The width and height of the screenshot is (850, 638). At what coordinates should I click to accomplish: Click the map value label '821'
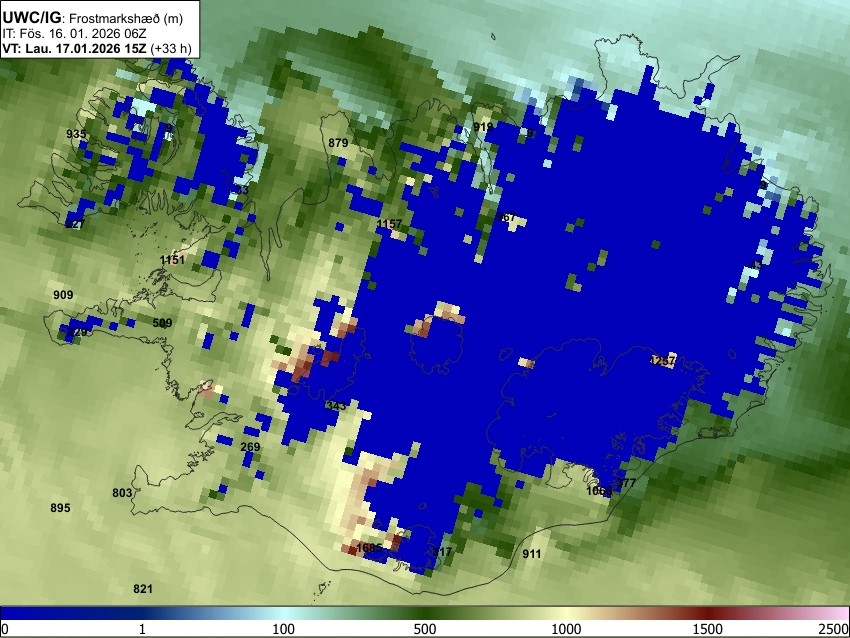tap(143, 589)
